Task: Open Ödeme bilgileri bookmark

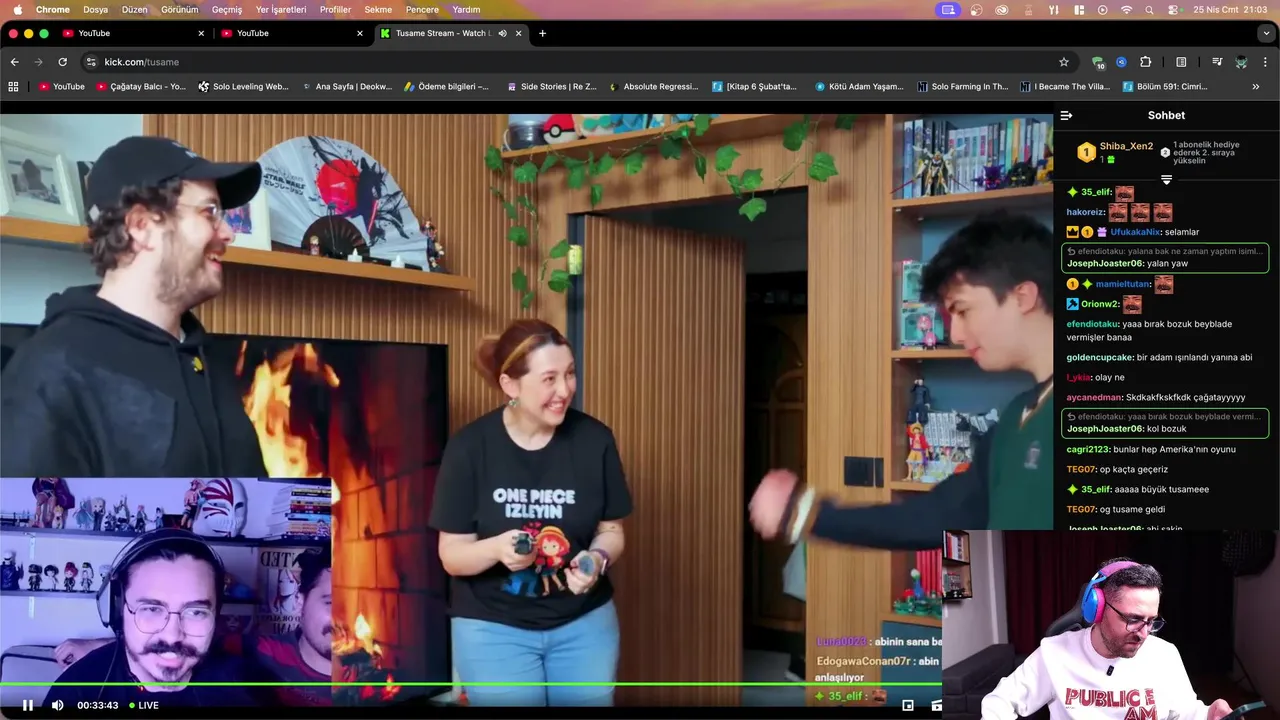Action: [447, 87]
